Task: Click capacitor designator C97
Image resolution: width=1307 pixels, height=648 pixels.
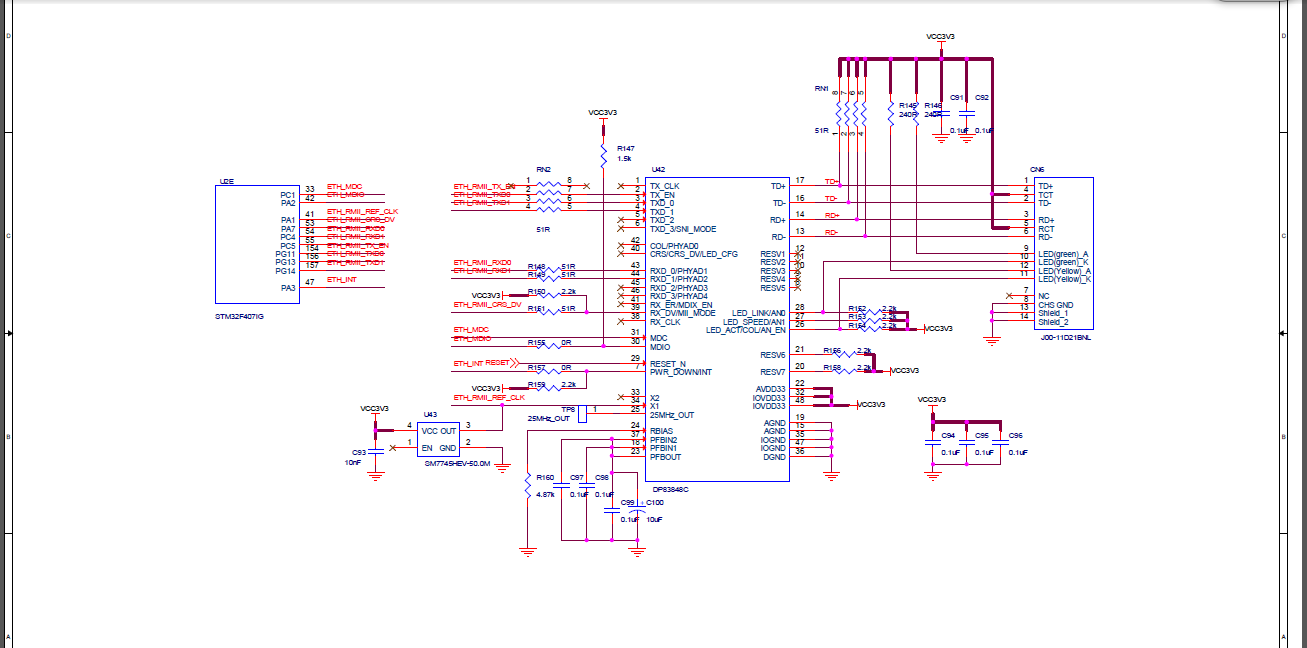Action: pyautogui.click(x=577, y=477)
